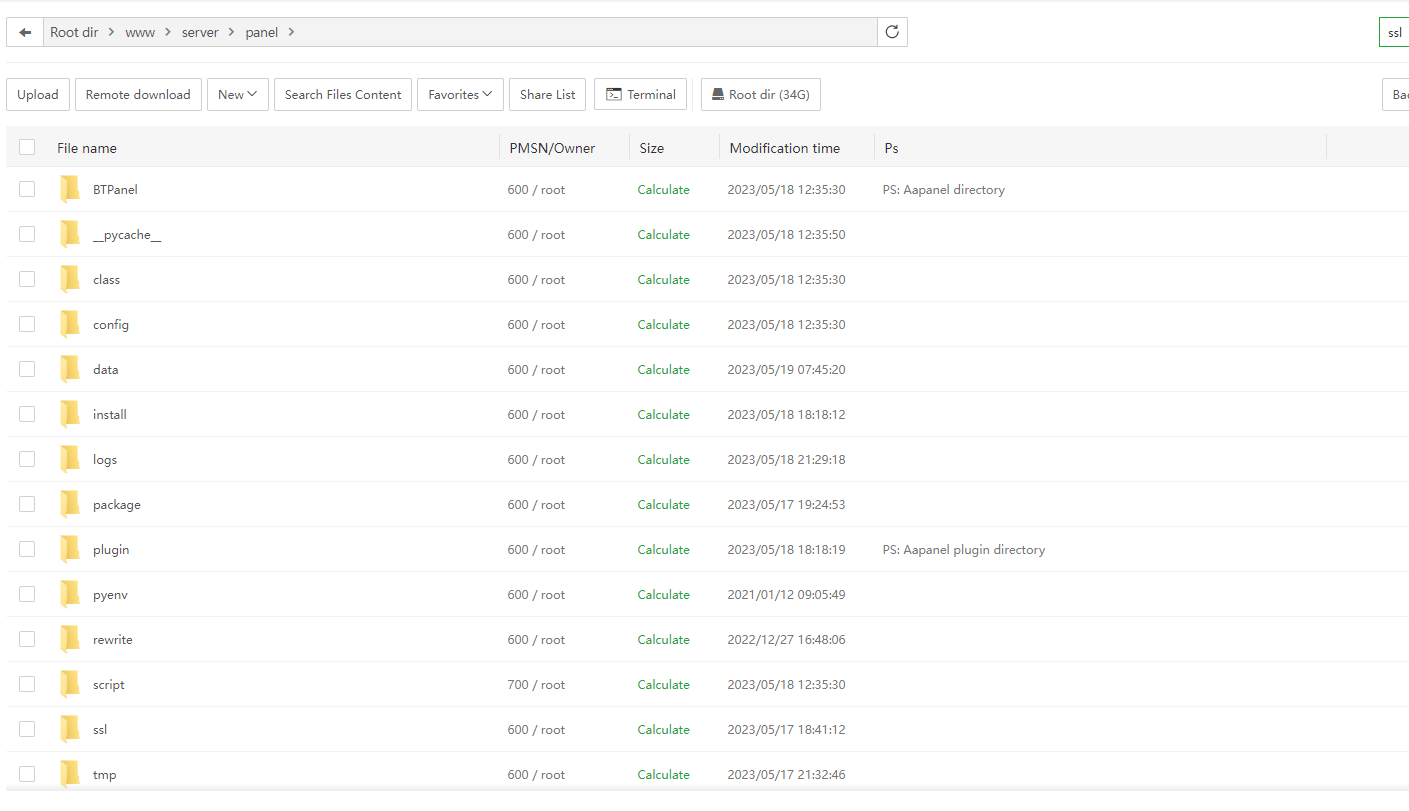The image size is (1409, 811).
Task: Expand the New dropdown menu
Action: [237, 95]
